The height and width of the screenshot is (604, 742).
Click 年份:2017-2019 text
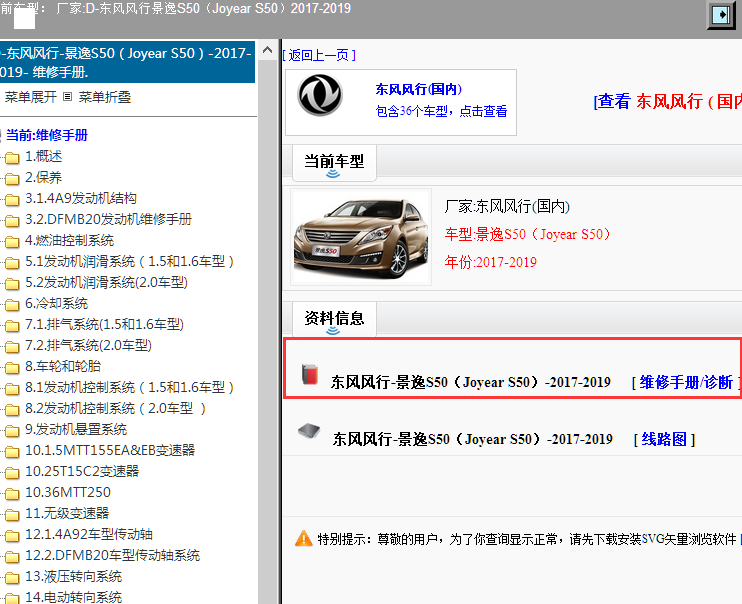490,262
